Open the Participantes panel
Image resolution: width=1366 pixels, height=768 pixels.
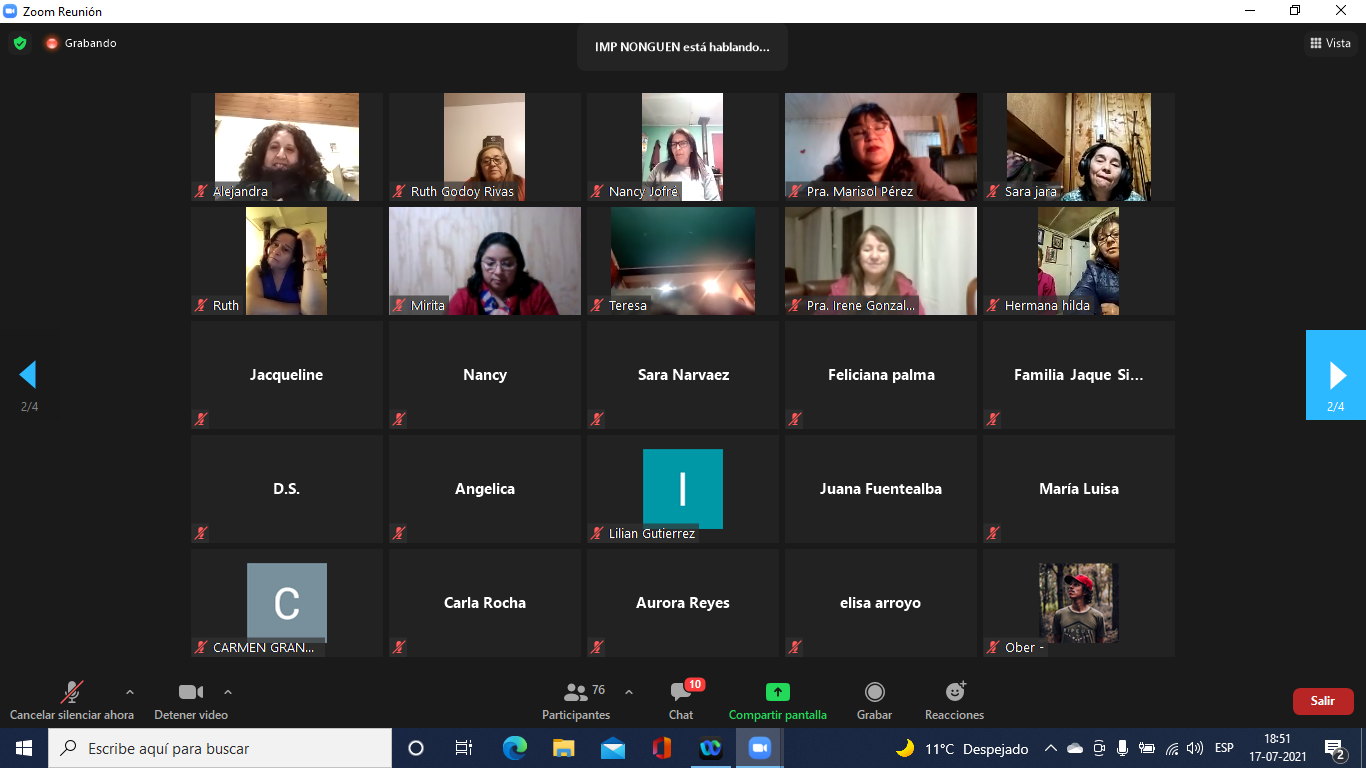[576, 701]
